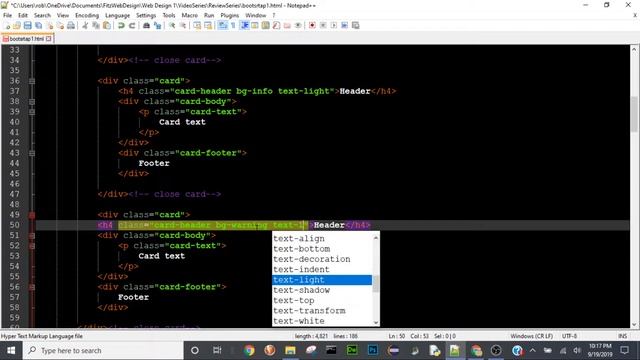Collapse the fold marker at line 52

32,246
